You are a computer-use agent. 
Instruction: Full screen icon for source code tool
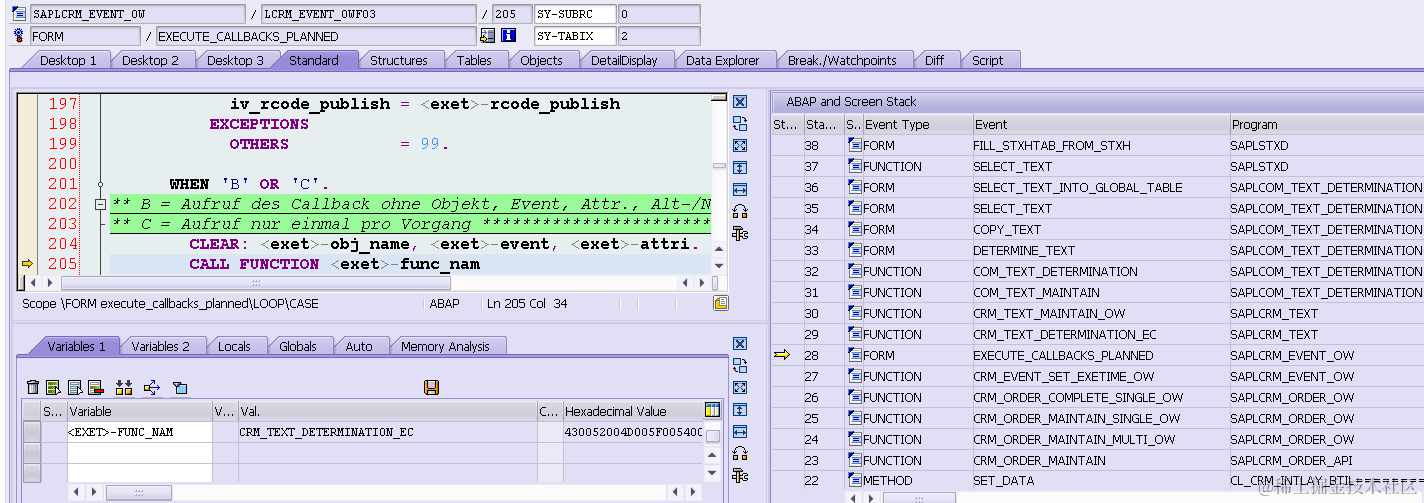[740, 146]
